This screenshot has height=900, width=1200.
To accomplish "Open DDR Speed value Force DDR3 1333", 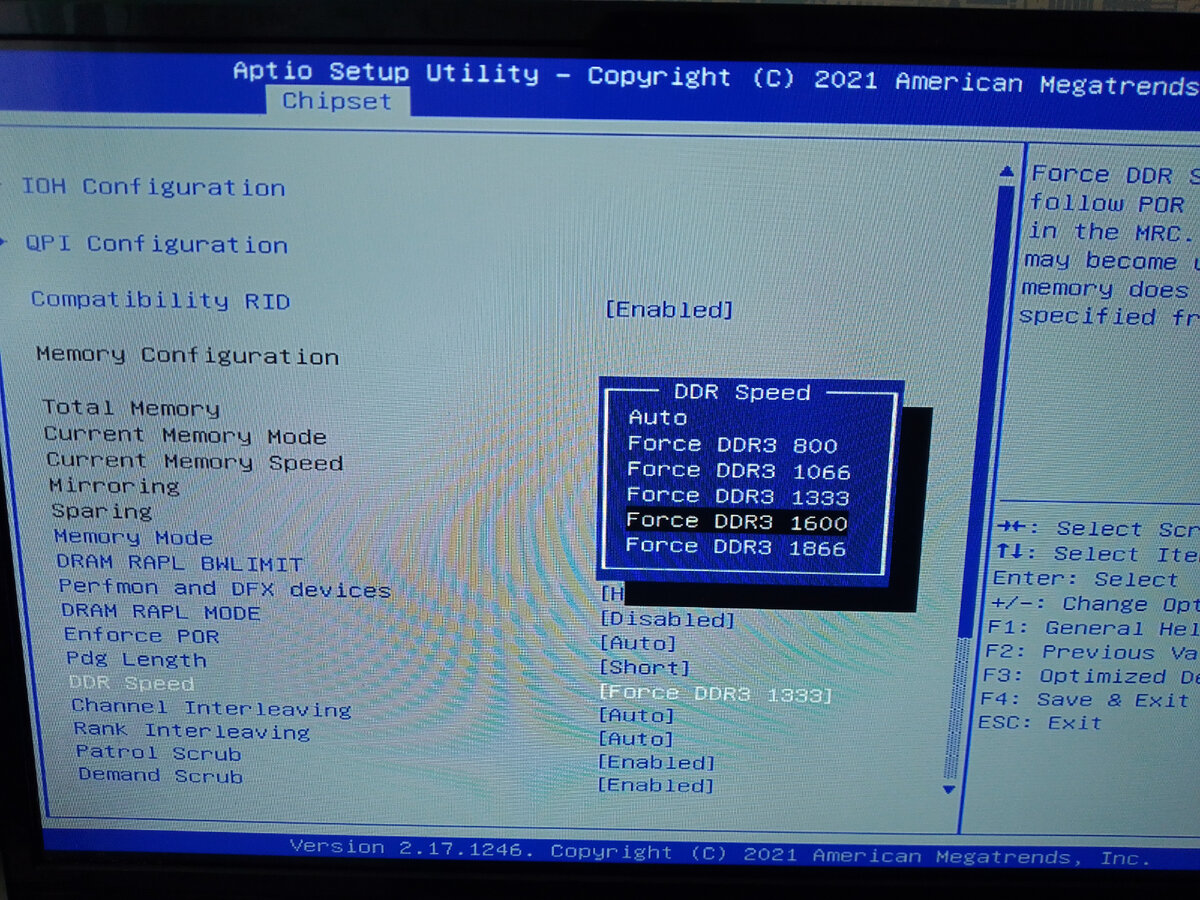I will [715, 693].
